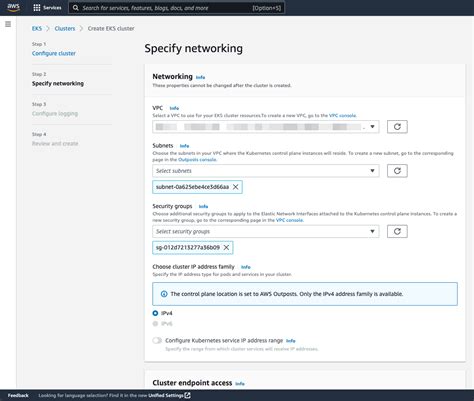Open the Outposts console link
Screen dimensions: 474x401
click(197, 160)
